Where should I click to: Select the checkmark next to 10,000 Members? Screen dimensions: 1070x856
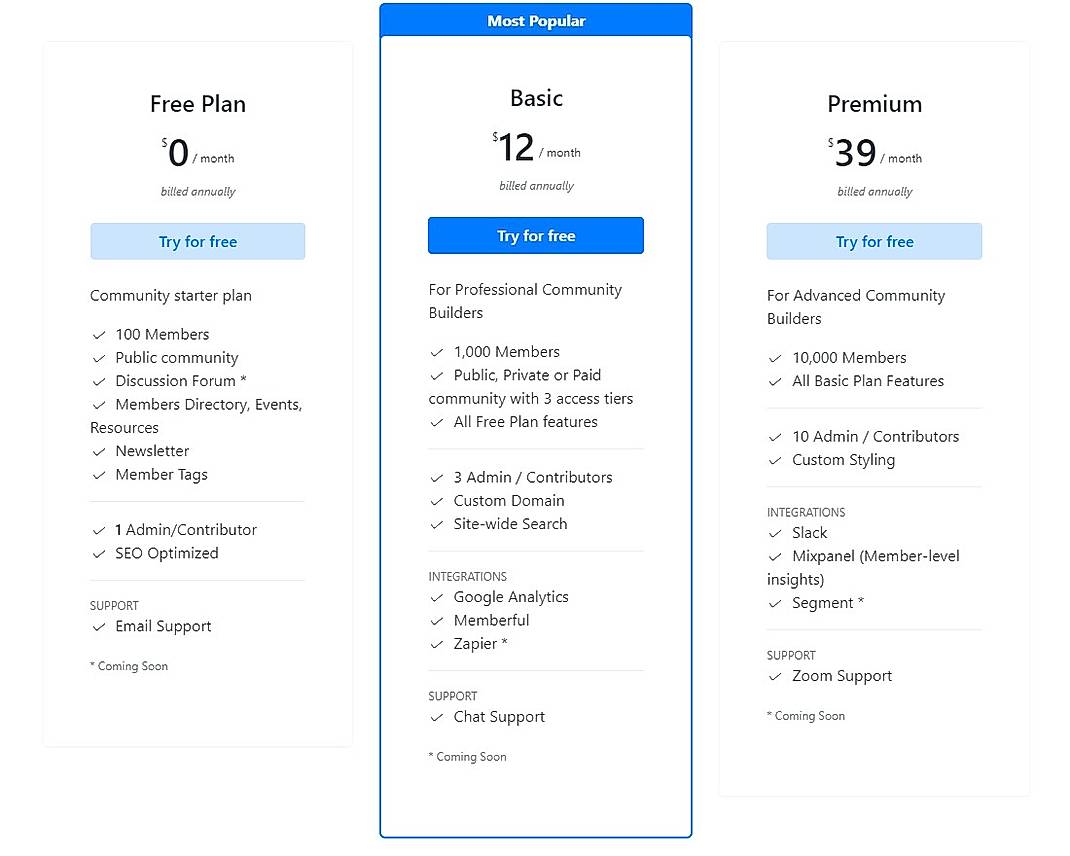776,357
